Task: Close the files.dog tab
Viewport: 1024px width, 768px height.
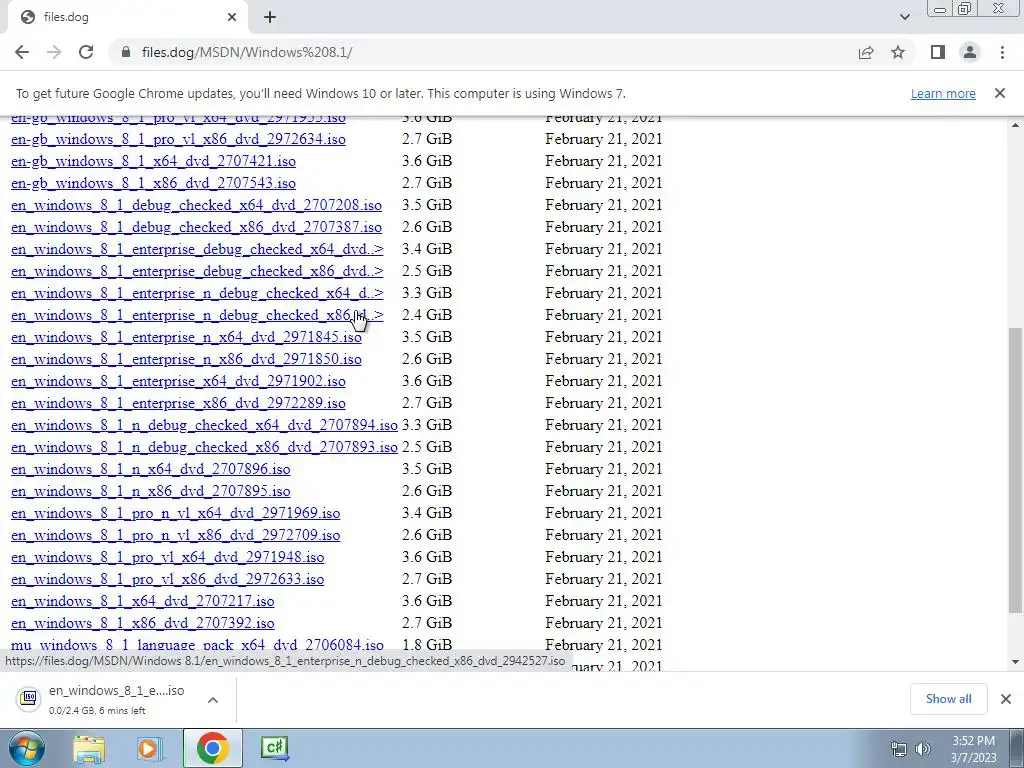Action: tap(232, 17)
